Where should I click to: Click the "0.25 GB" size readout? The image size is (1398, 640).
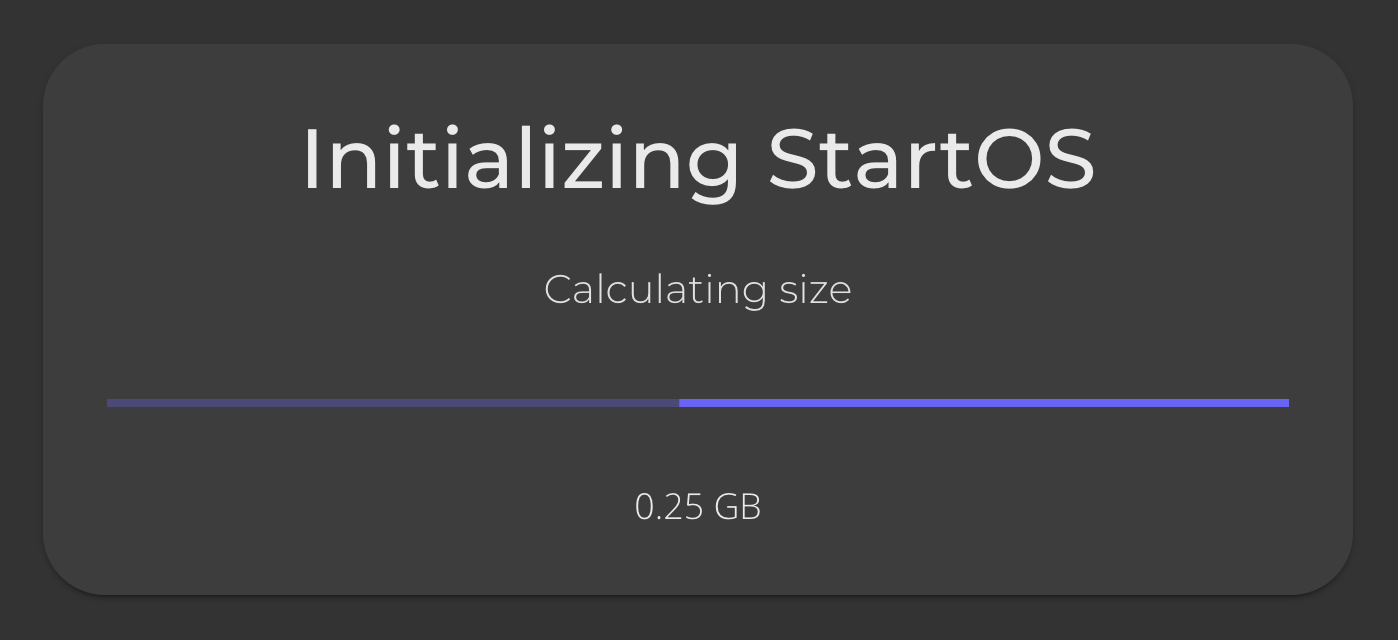[698, 507]
